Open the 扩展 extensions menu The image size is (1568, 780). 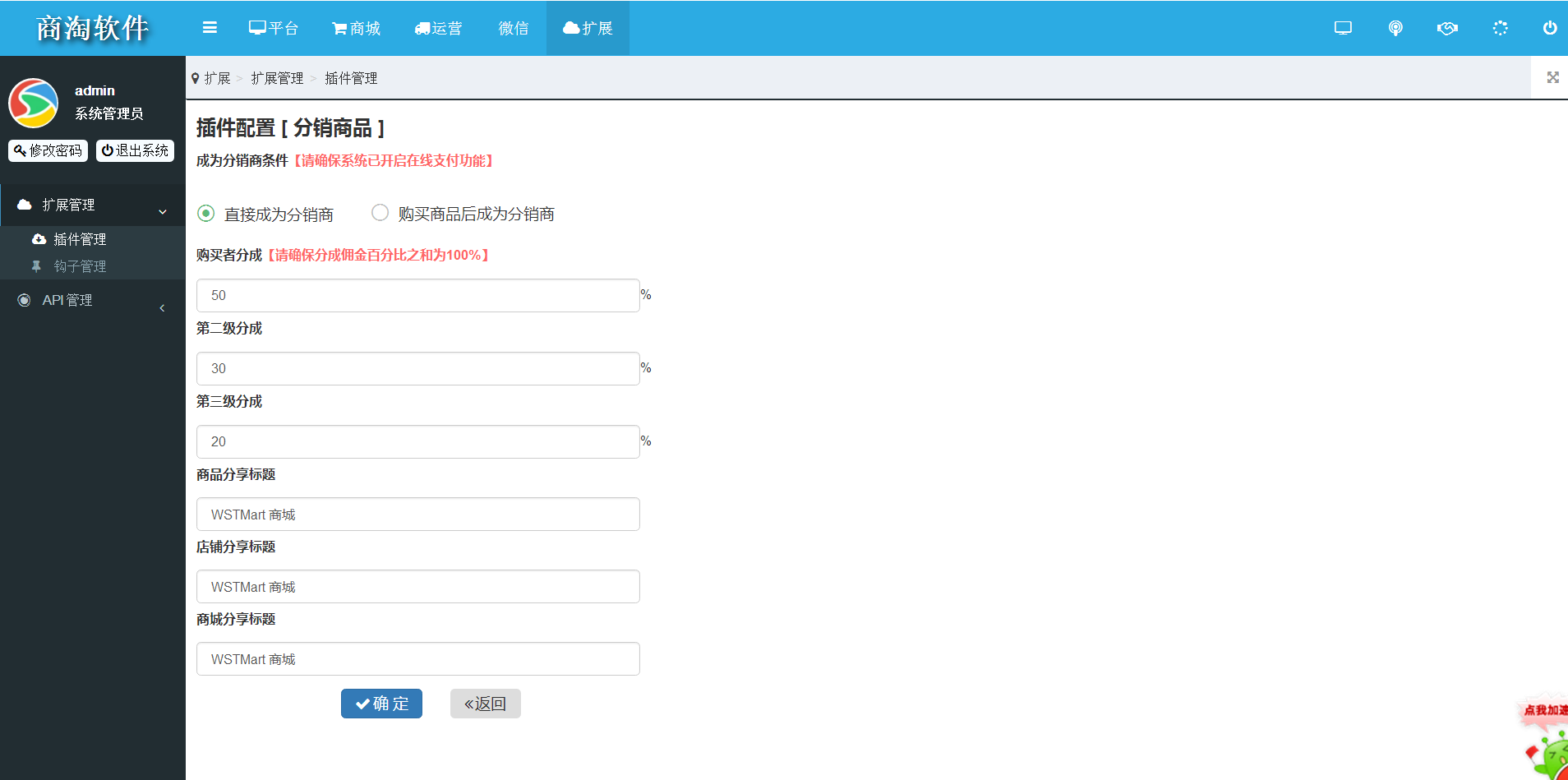coord(588,28)
